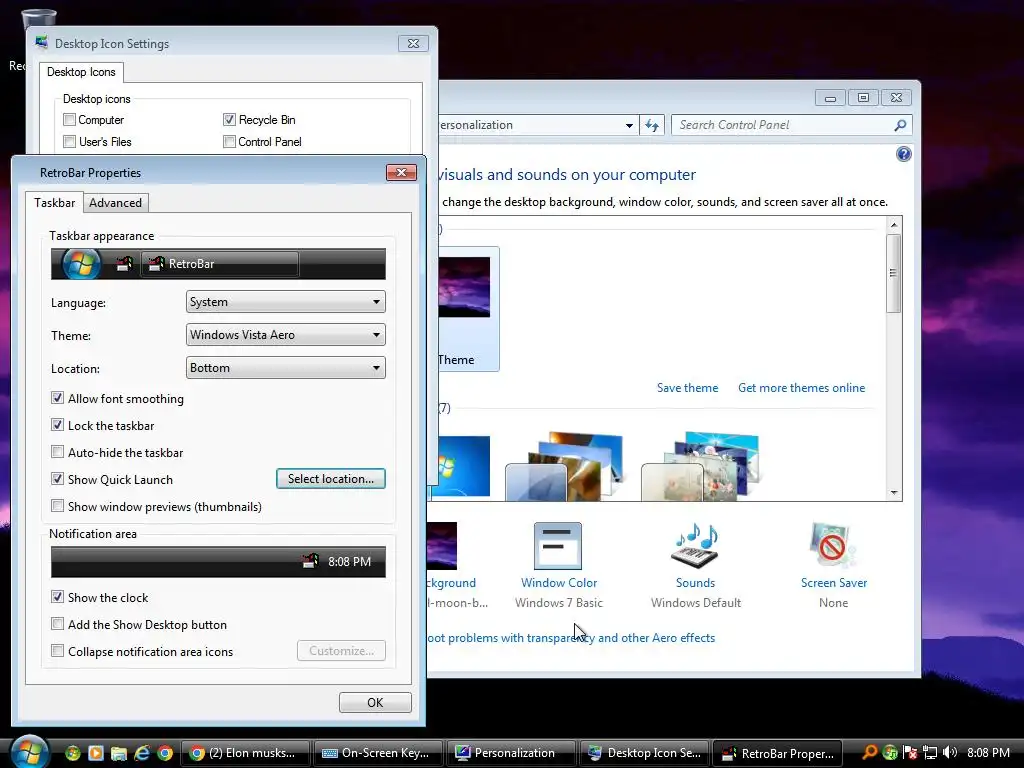Open the Aero transparency troubleshoot link
1024x768 pixels.
571,638
